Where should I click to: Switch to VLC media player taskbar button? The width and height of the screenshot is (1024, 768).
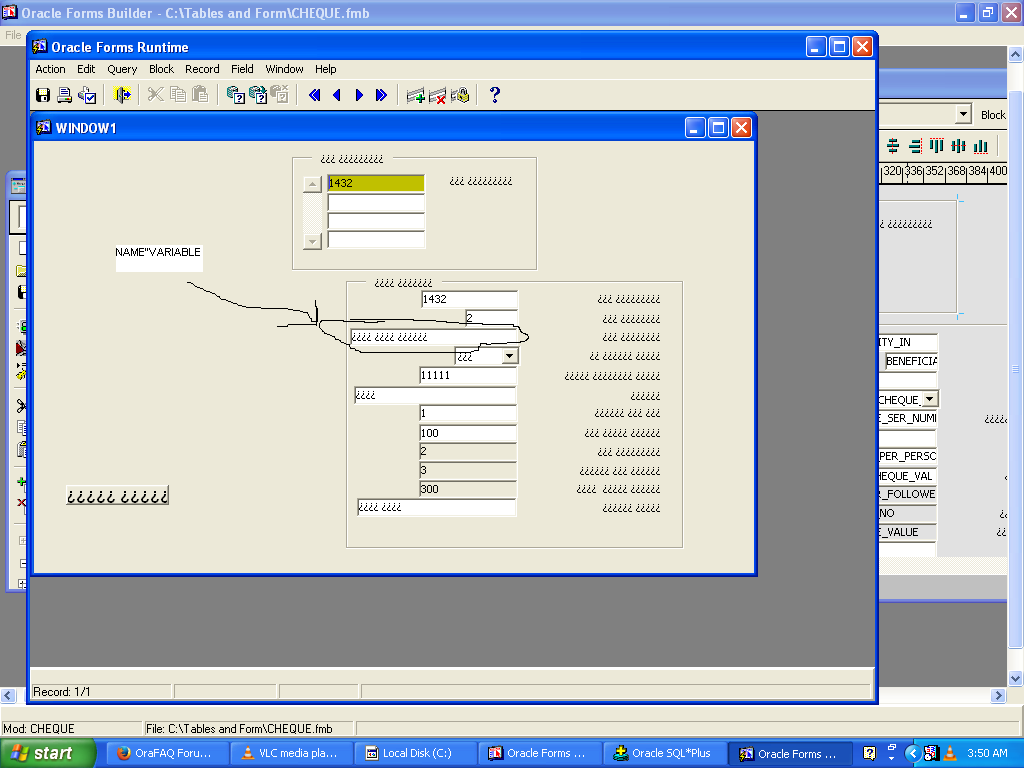point(292,753)
